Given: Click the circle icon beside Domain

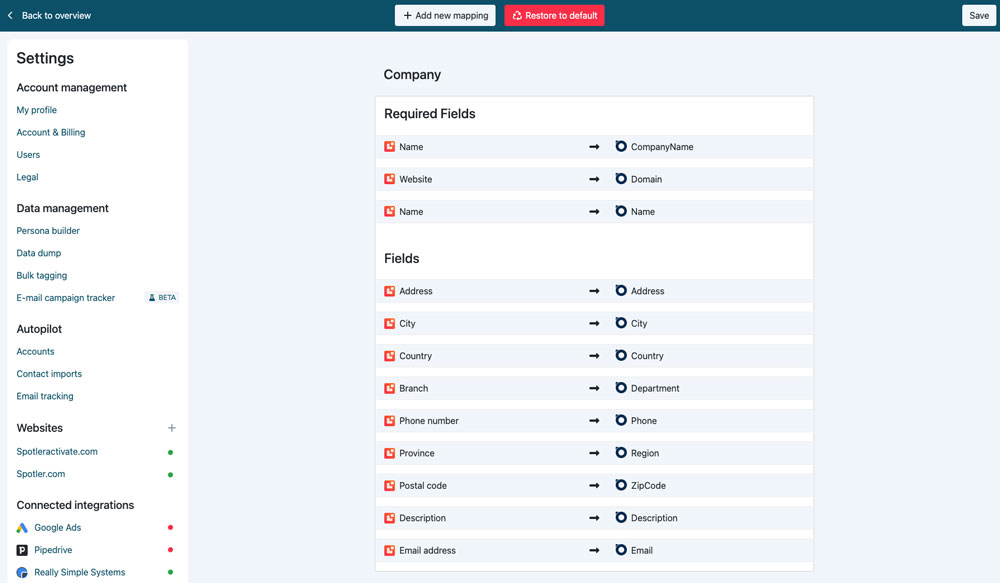Looking at the screenshot, I should (621, 179).
